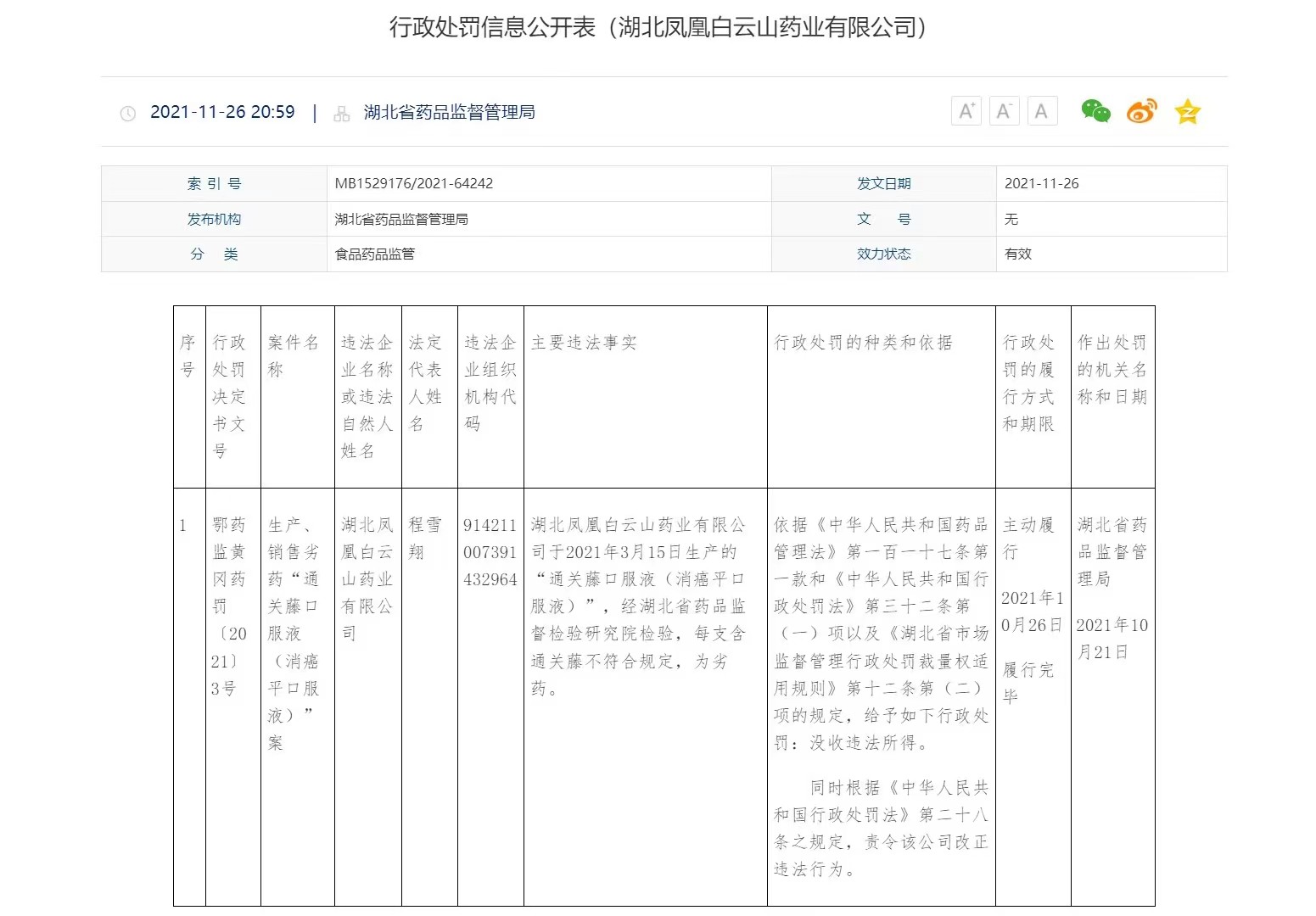Reset font size with plain A icon
This screenshot has width=1316, height=916.
coord(1042,112)
